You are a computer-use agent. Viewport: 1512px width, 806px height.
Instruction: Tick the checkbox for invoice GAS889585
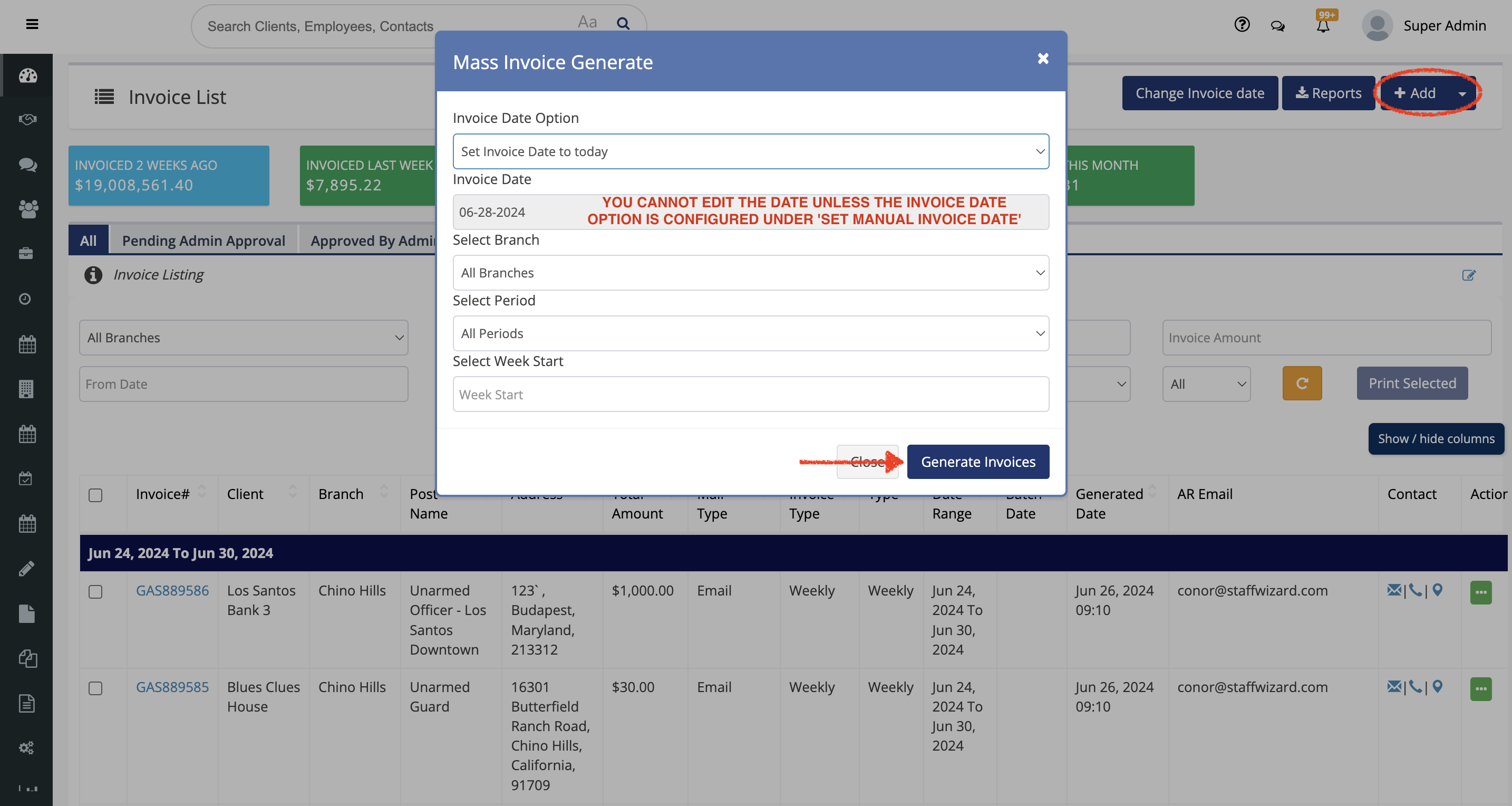[x=95, y=688]
